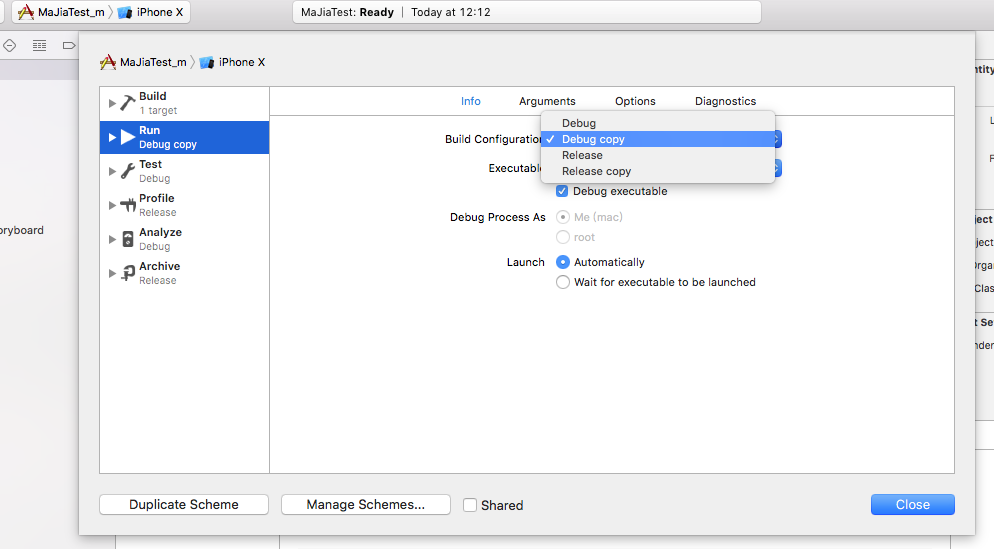Screen dimensions: 994x549
Task: Select Launch Automatically radio button
Action: [x=562, y=262]
